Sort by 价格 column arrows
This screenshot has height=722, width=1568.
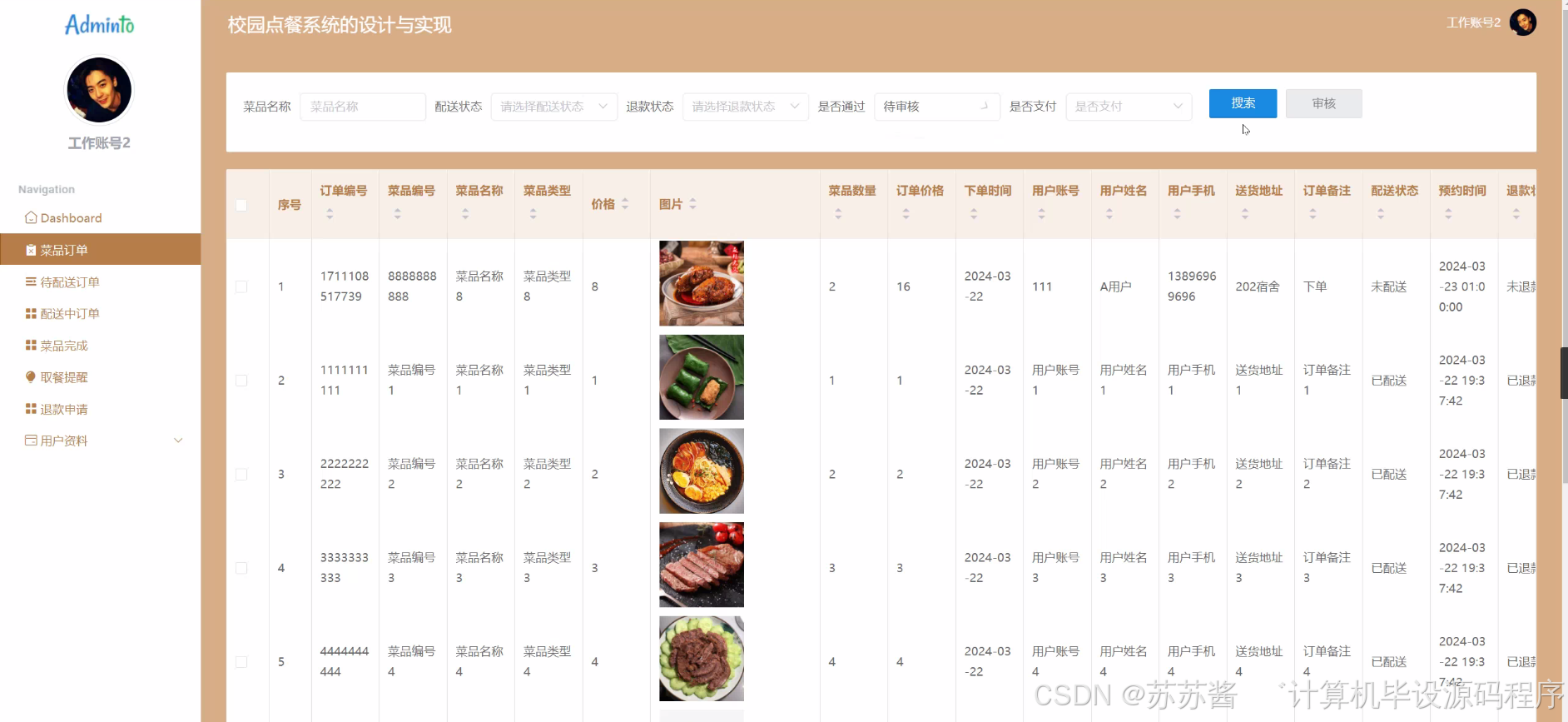pos(625,204)
